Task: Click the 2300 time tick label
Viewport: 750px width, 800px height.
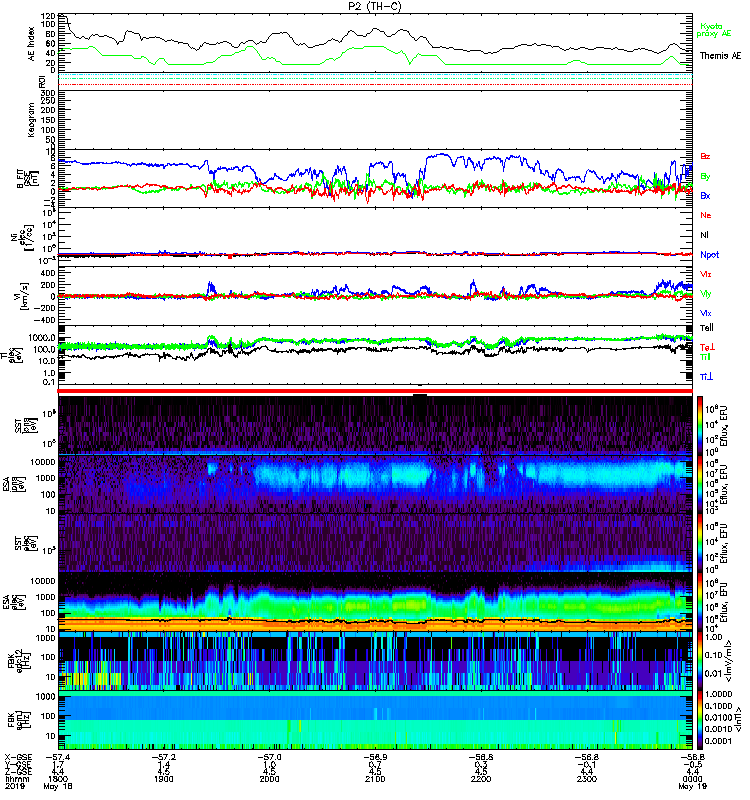Action: (x=587, y=779)
